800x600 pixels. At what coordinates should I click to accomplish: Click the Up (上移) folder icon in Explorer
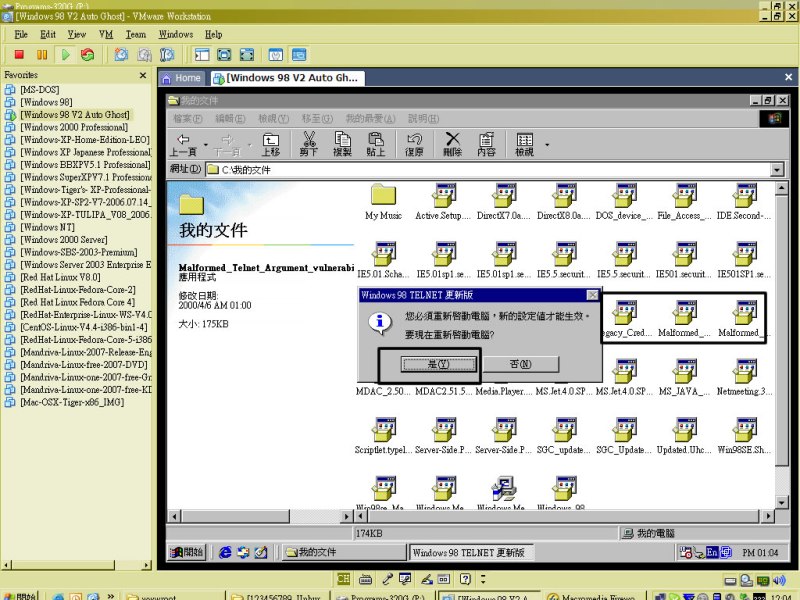[x=271, y=144]
